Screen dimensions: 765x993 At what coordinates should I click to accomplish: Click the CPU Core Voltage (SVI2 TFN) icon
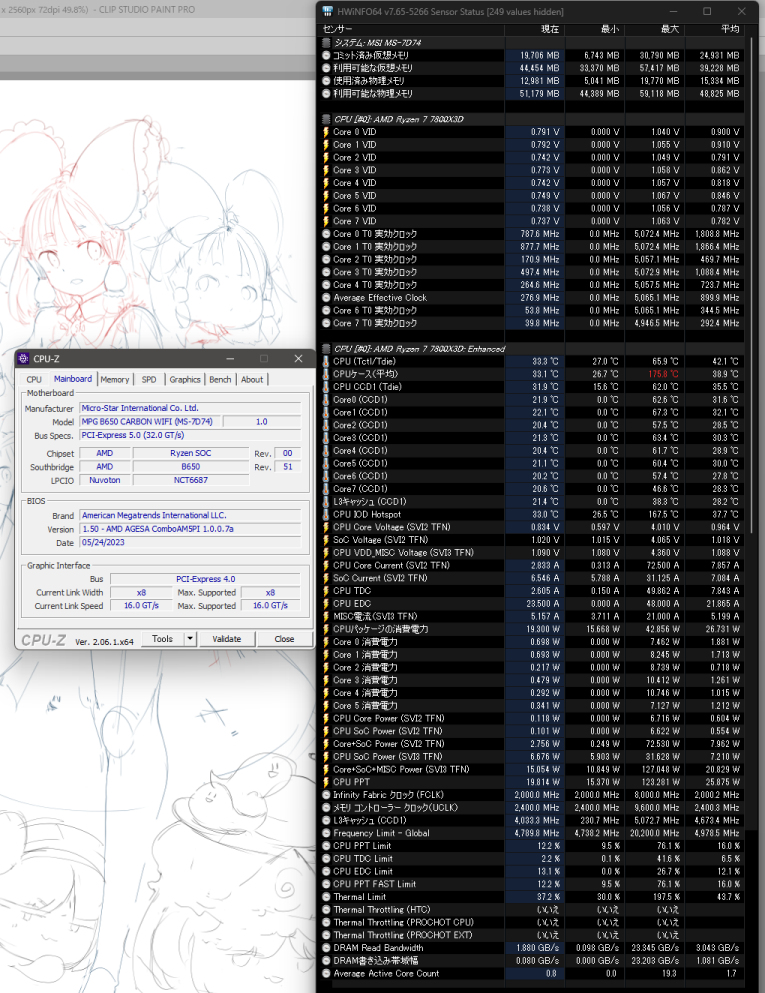click(326, 527)
